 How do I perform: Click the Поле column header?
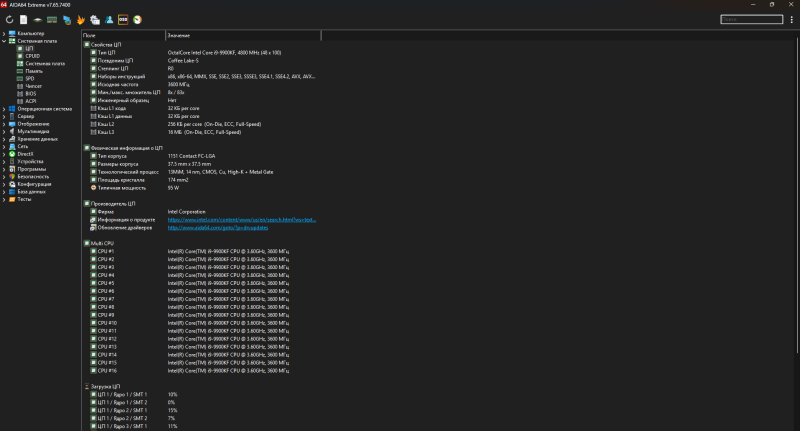(x=90, y=34)
